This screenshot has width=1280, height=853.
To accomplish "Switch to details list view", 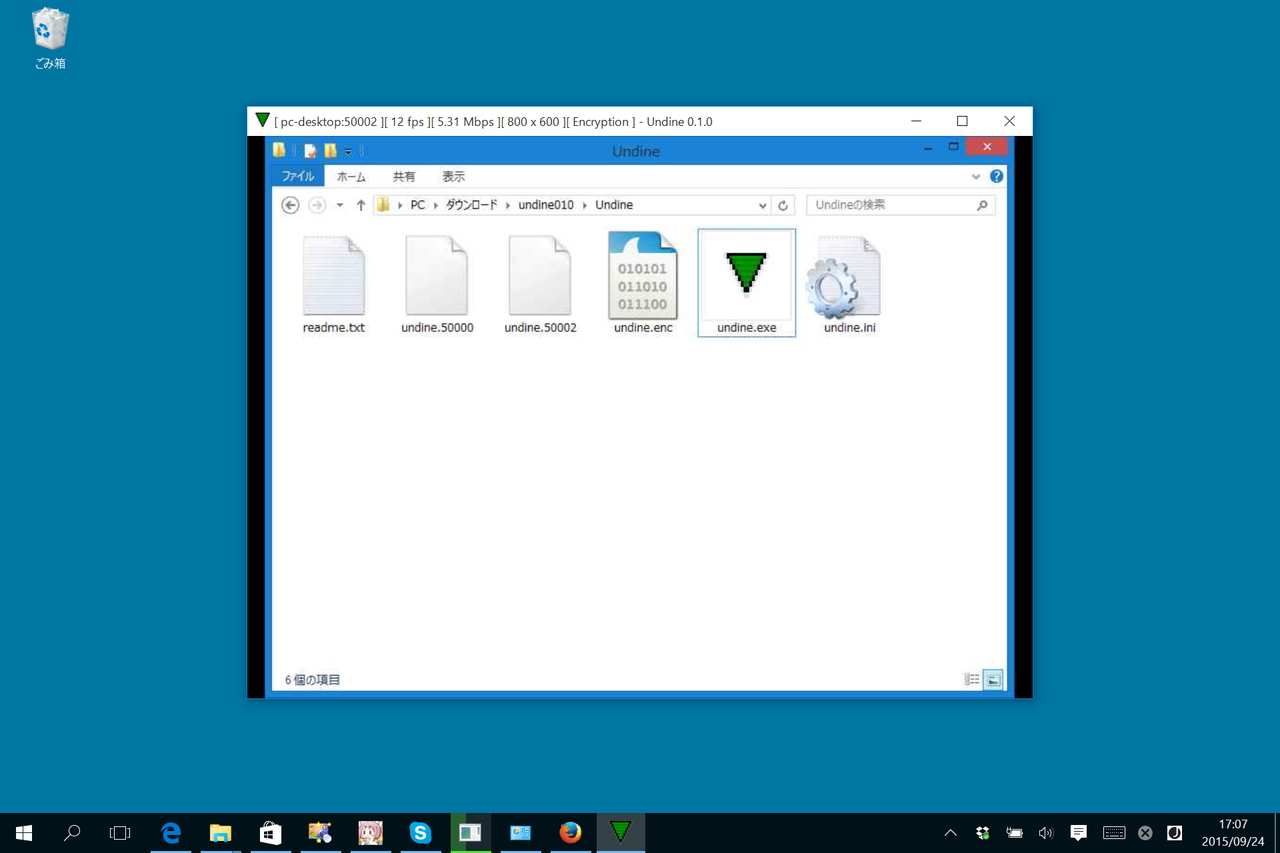I will click(x=971, y=679).
